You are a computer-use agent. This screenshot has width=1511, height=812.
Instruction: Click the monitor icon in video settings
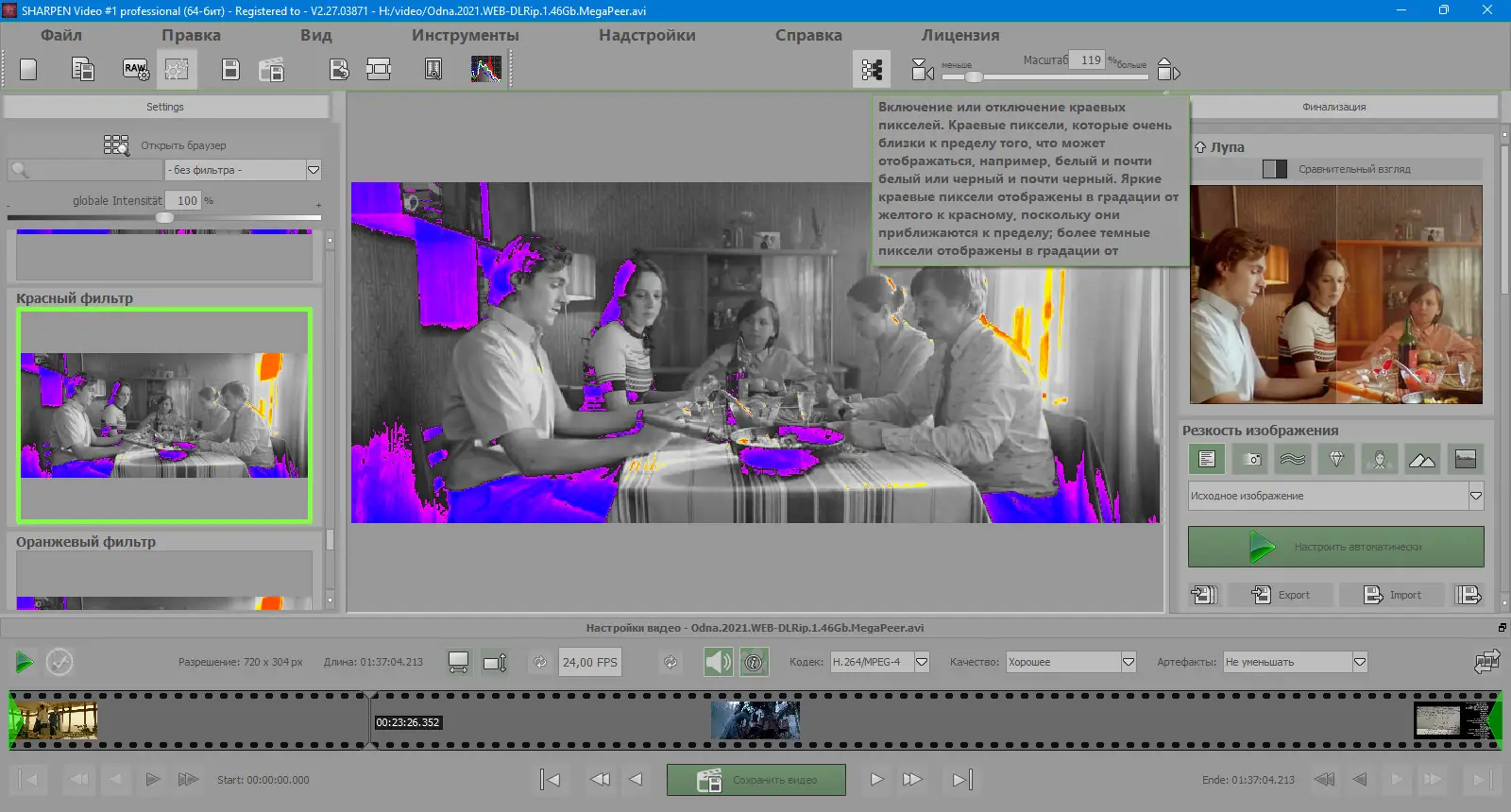coord(458,662)
